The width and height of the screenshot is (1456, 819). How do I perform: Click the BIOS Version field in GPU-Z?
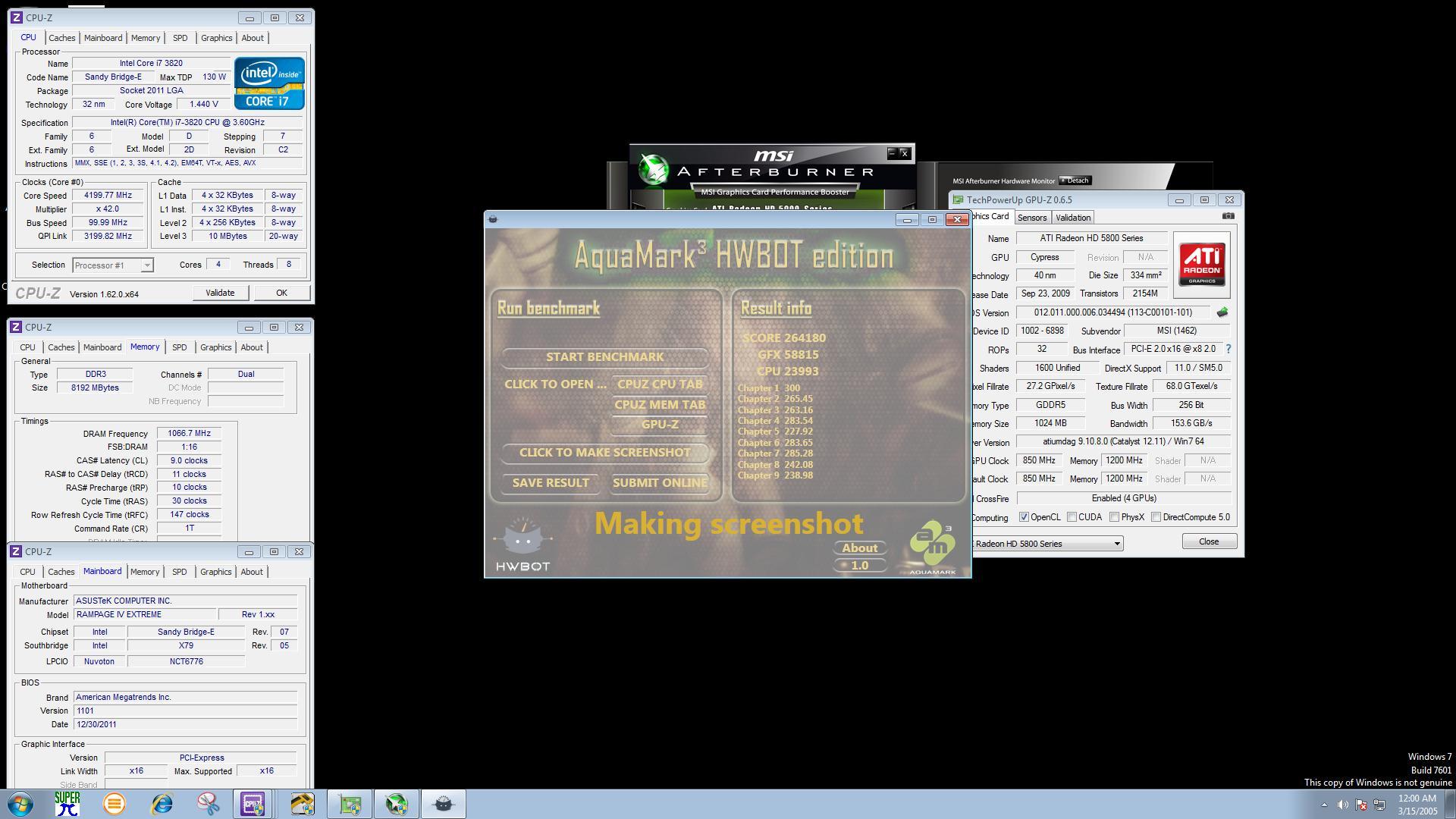1113,312
